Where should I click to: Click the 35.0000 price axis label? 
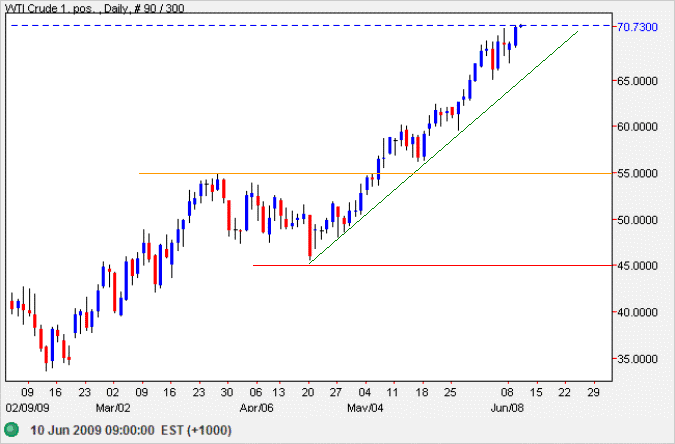[x=637, y=359]
